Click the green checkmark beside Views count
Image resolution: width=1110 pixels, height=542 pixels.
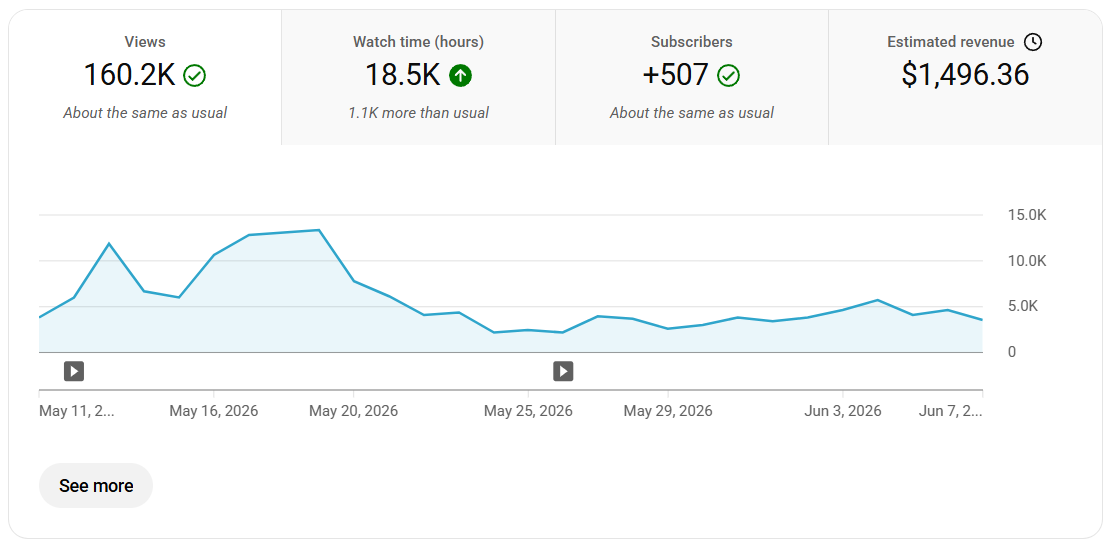[194, 76]
